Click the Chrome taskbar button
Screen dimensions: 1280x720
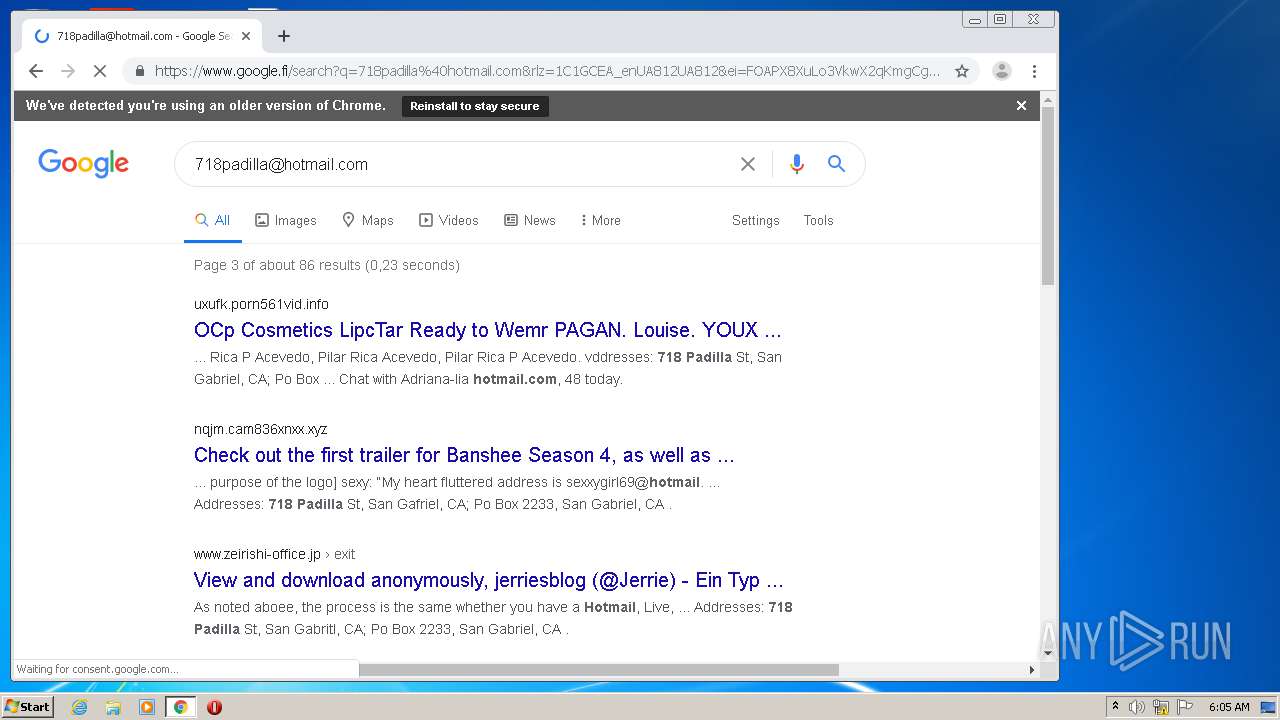(180, 707)
